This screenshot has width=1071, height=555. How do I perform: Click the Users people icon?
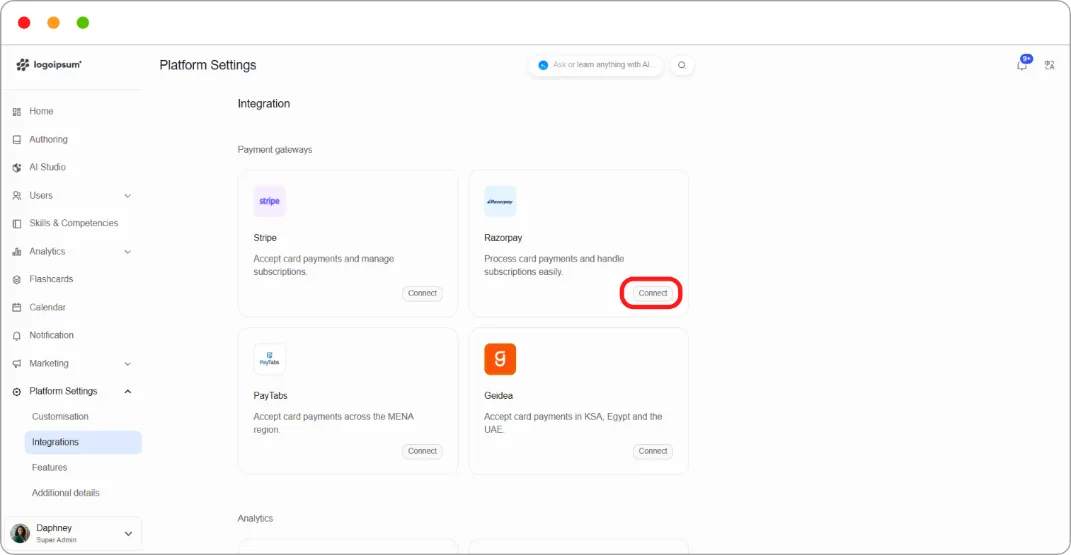point(17,196)
